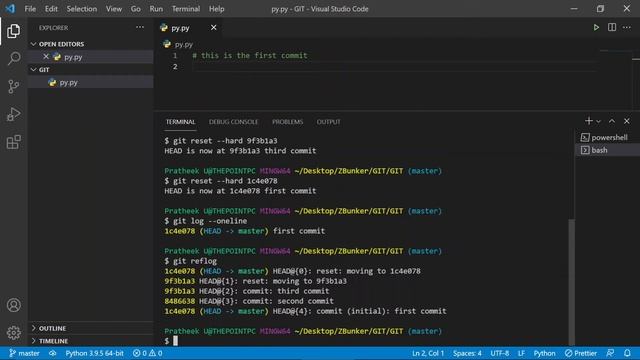Click 8486638 hash in the reflog output
640x360 pixels.
(x=180, y=301)
